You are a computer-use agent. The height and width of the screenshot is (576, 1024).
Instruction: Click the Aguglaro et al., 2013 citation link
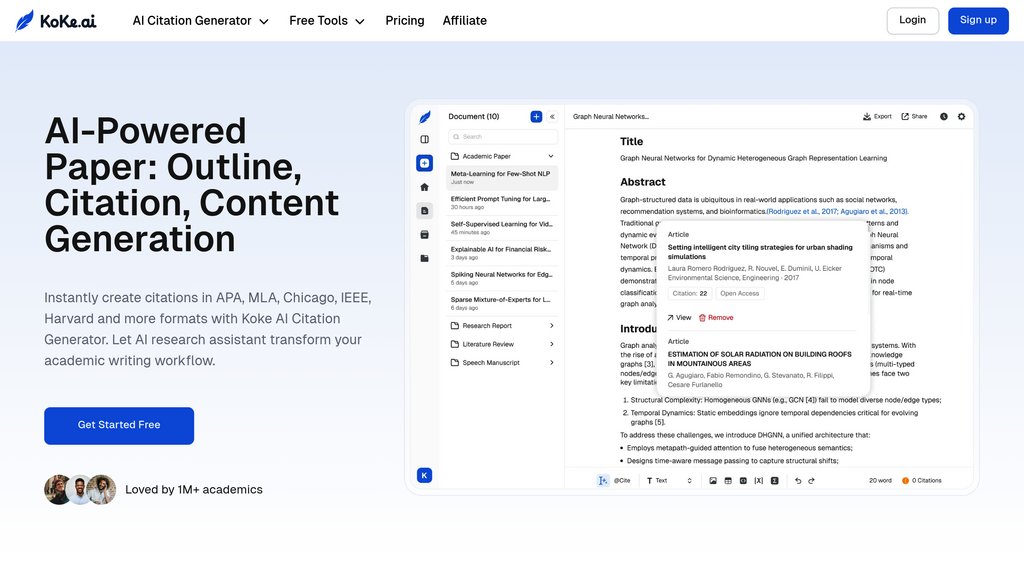coord(874,212)
